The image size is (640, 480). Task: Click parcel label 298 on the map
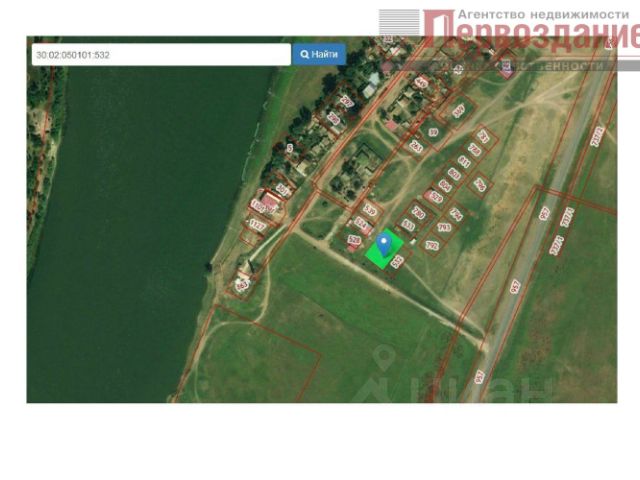tap(334, 118)
